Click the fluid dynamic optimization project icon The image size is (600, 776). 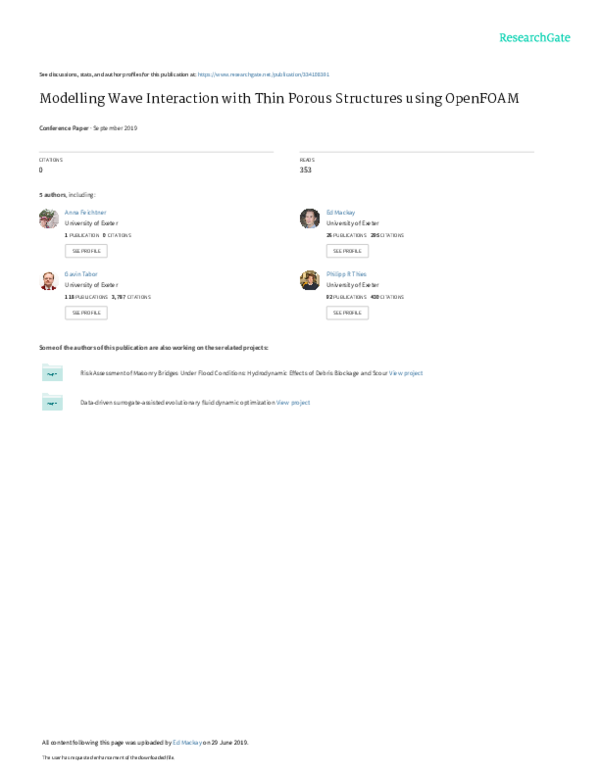[51, 402]
